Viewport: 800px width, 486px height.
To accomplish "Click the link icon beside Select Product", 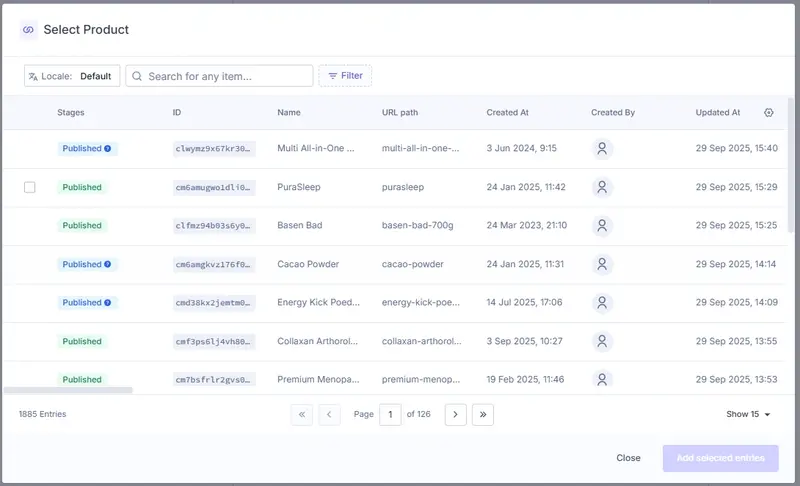I will (x=29, y=30).
